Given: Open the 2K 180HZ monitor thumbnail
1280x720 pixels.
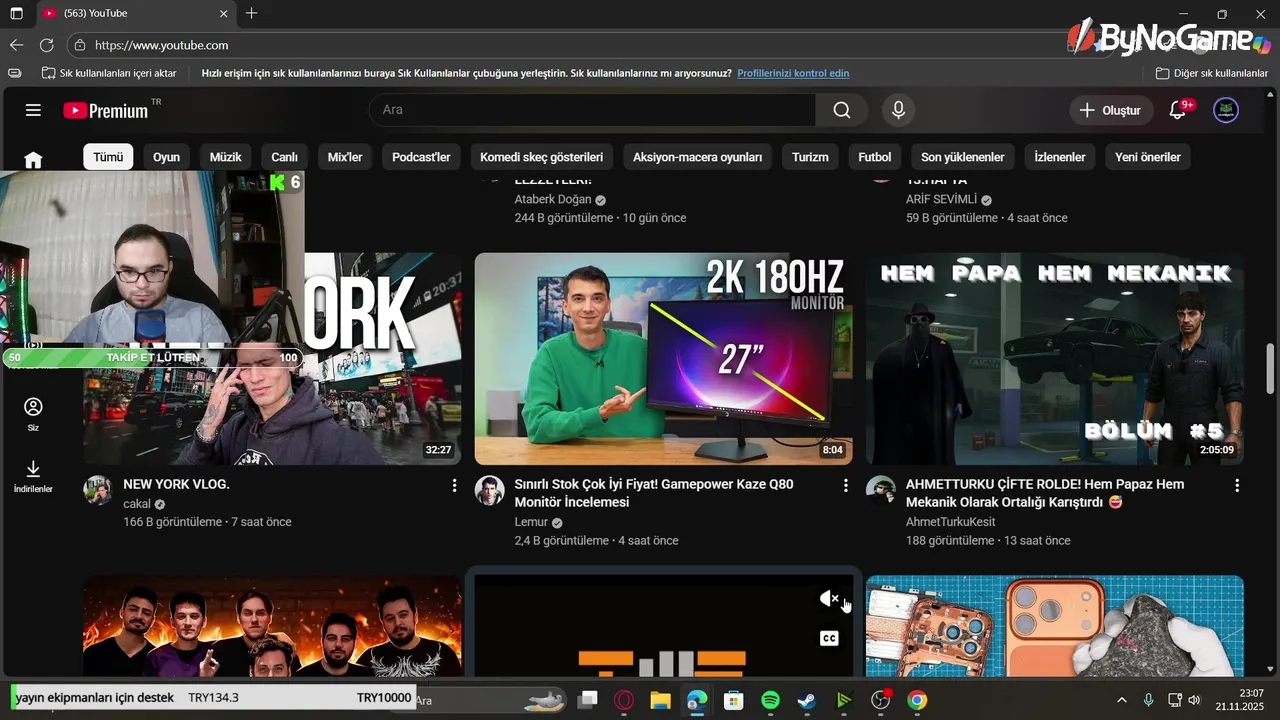Looking at the screenshot, I should [x=663, y=359].
